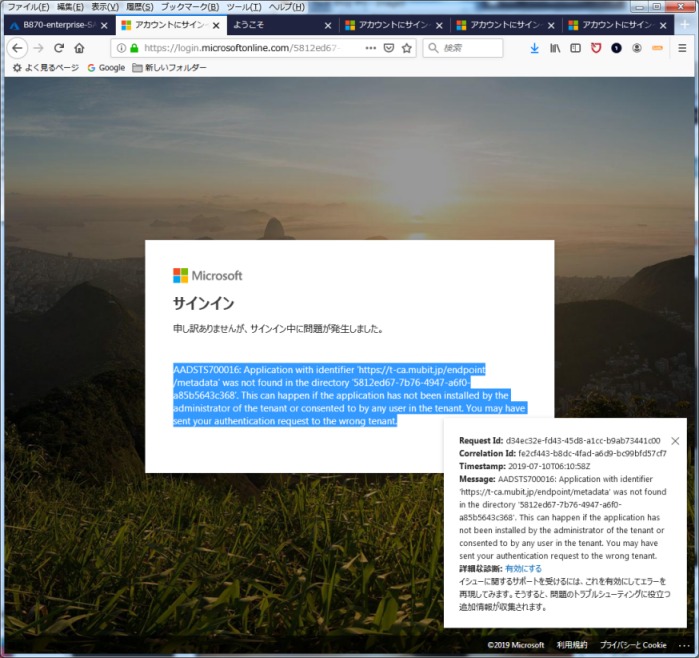Open page actions three-dot menu in address bar
This screenshot has height=658, width=699.
click(x=370, y=48)
